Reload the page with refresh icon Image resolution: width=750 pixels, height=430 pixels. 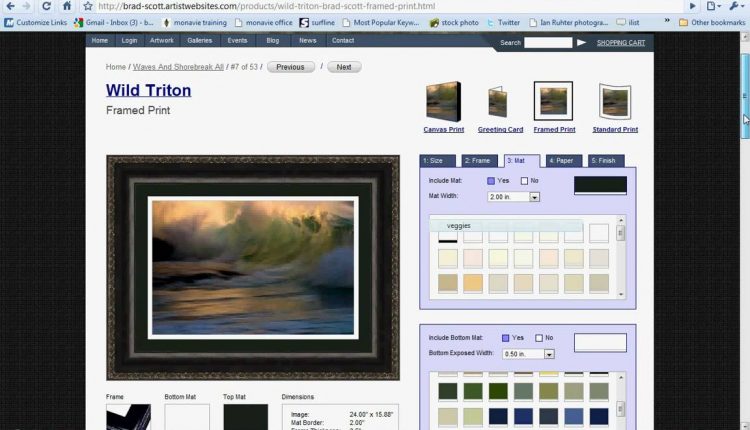pyautogui.click(x=46, y=6)
